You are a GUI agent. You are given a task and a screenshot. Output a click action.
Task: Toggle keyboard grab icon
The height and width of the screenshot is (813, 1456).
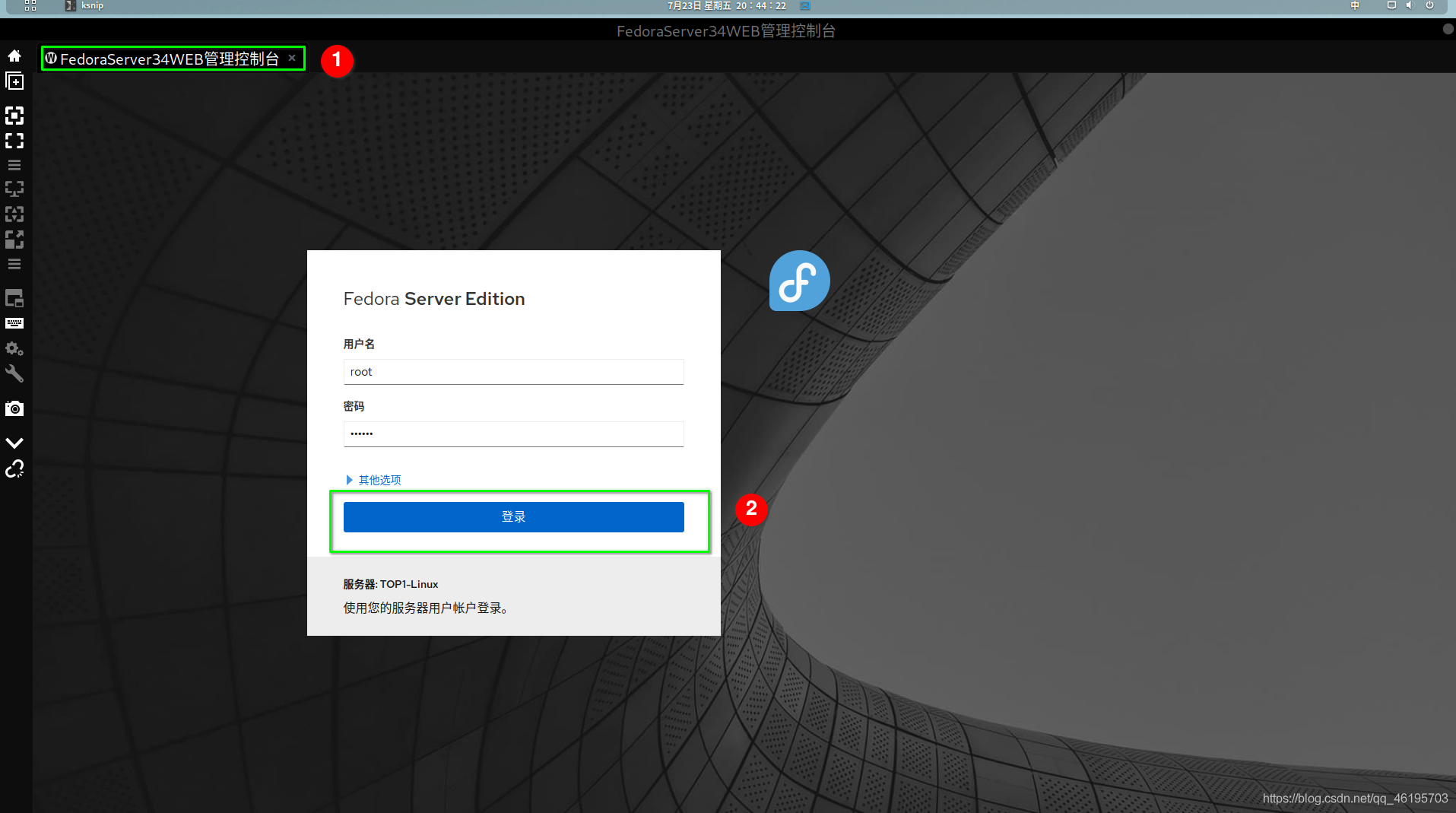pos(14,323)
